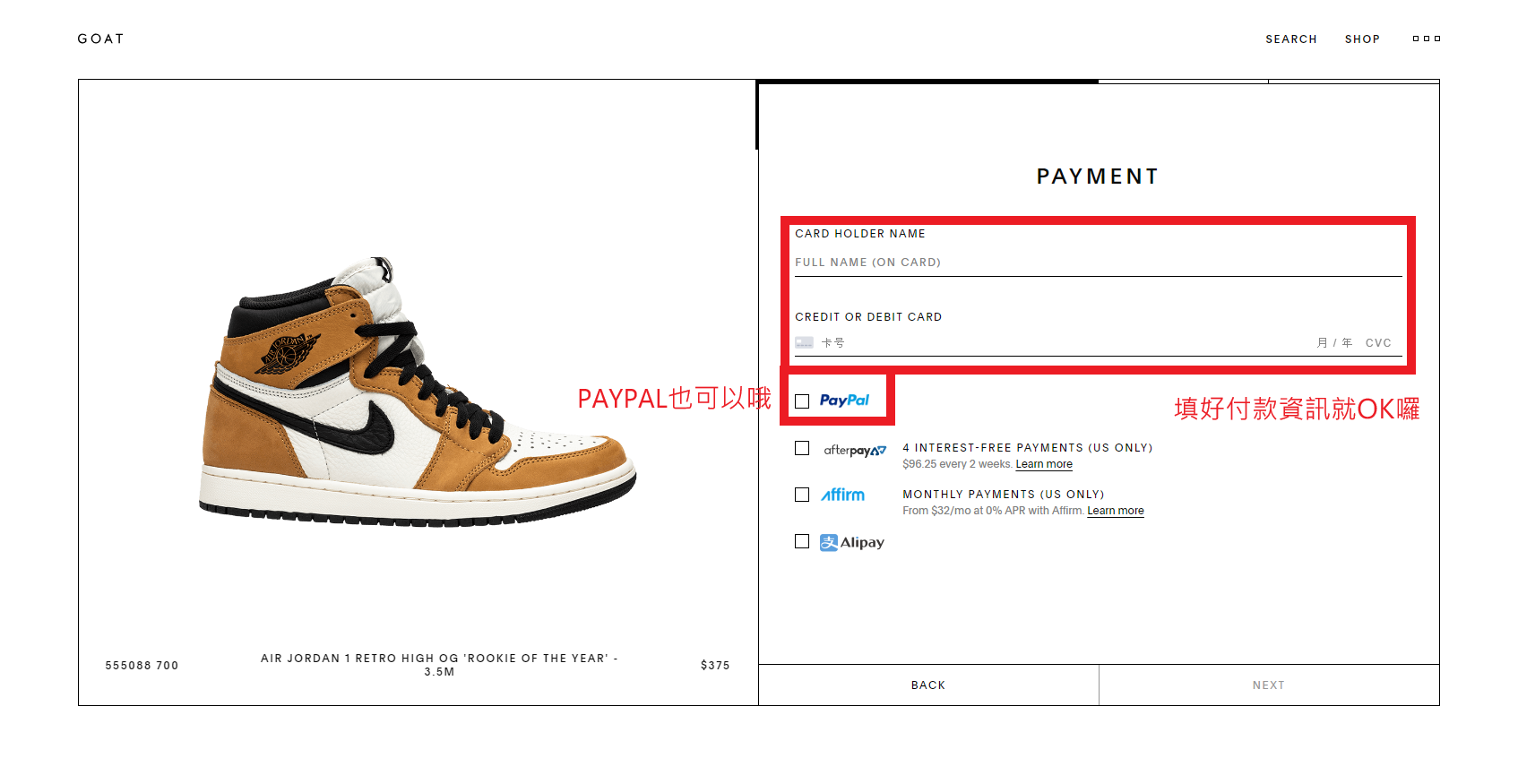Open the SHOP menu item
This screenshot has height=784, width=1518.
[x=1362, y=39]
